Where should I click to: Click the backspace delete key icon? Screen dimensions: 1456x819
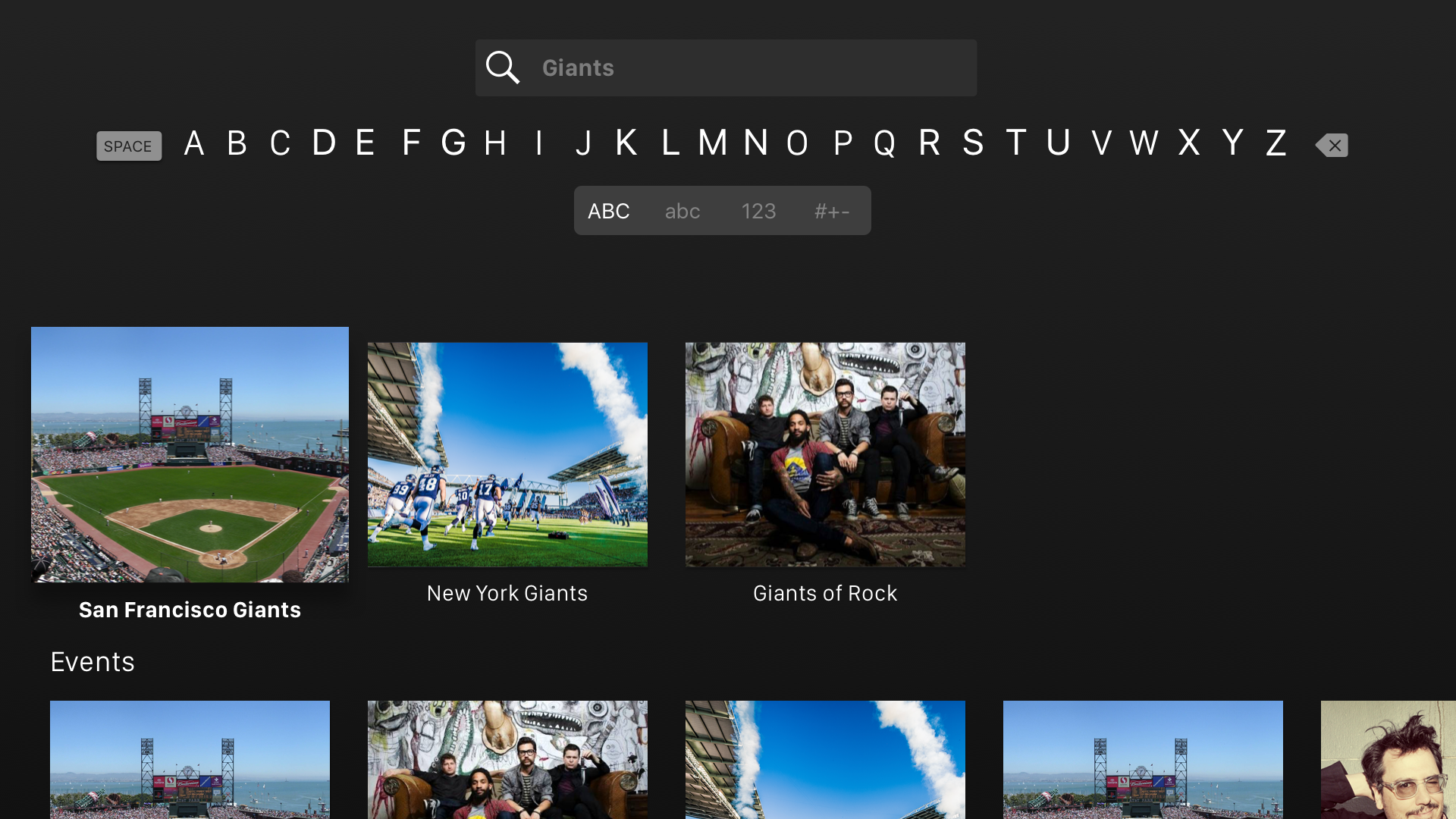(1332, 145)
